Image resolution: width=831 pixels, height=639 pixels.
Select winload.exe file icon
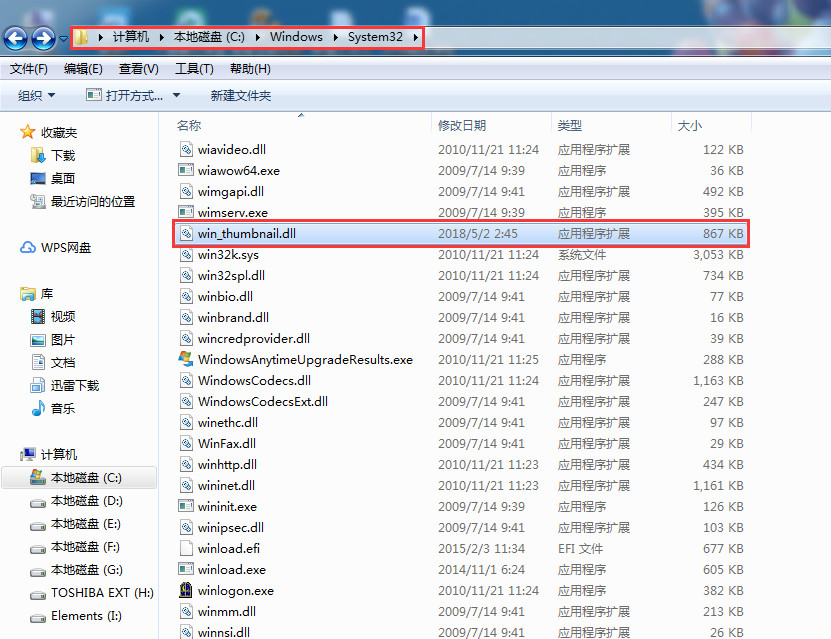[x=185, y=569]
